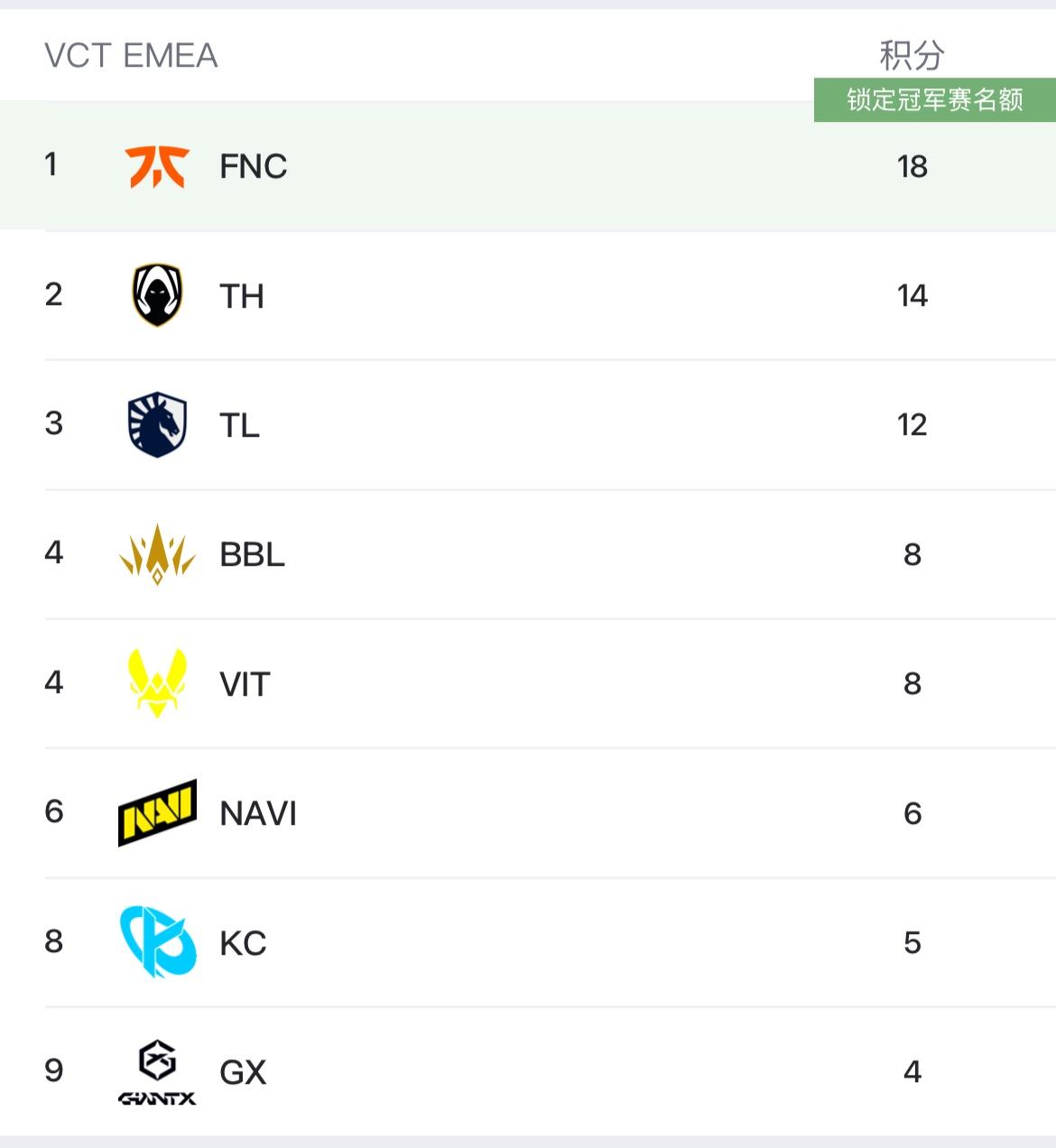Select the NAVI team name
1056x1148 pixels.
tap(258, 813)
